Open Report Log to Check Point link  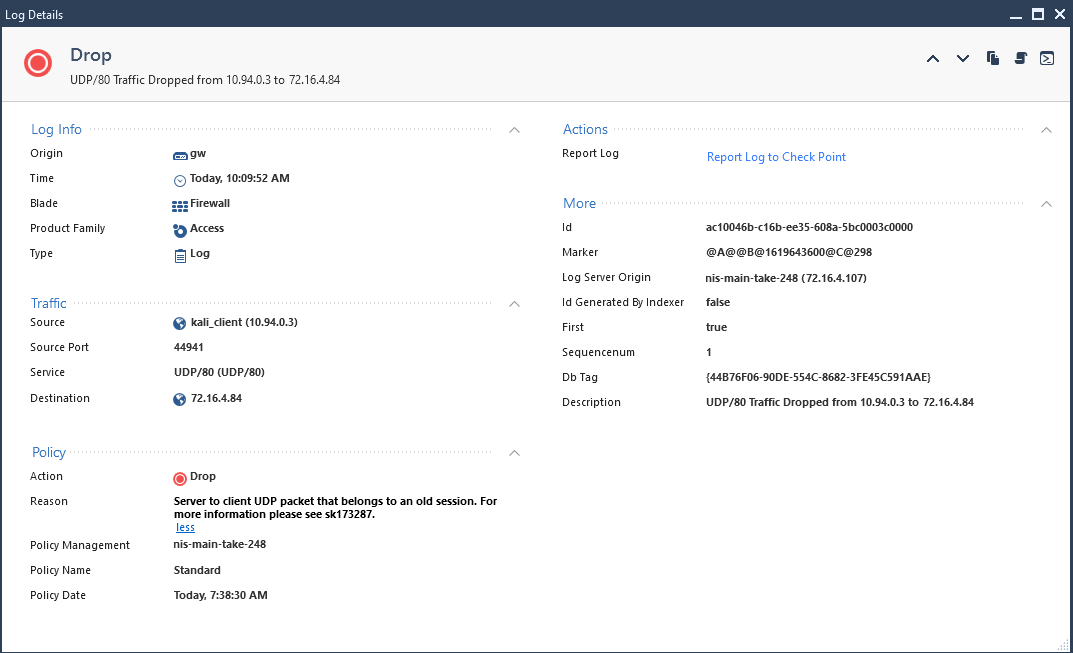[776, 157]
